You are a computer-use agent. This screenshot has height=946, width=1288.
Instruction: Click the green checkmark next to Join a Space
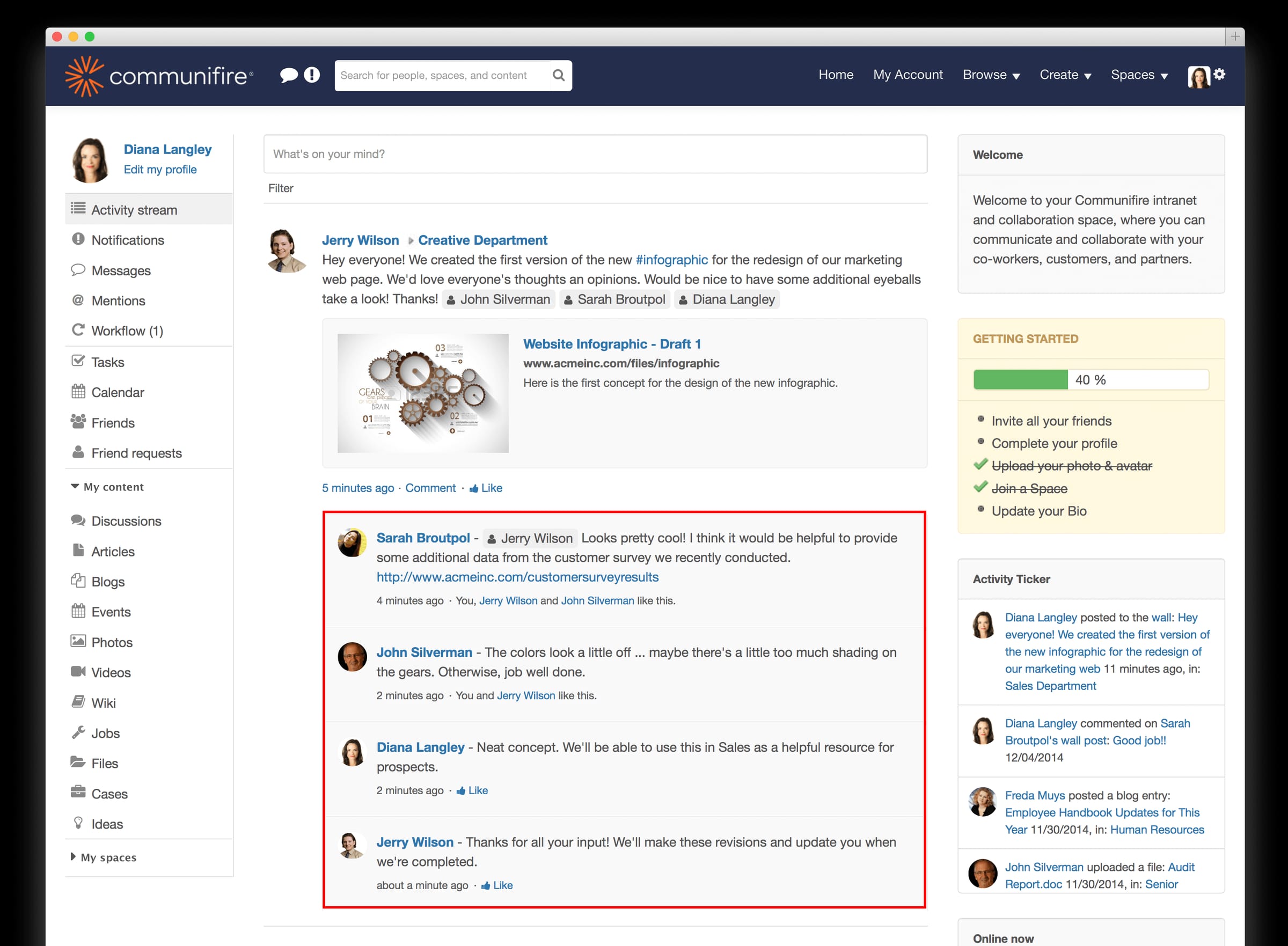pos(981,488)
